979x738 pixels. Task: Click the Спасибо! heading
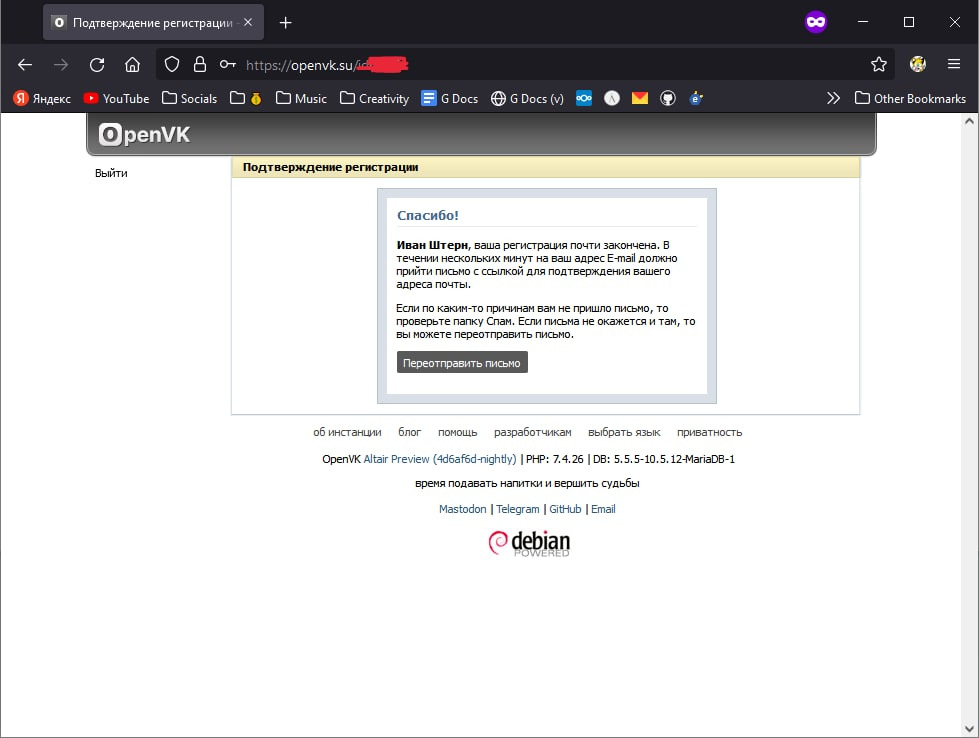[428, 215]
